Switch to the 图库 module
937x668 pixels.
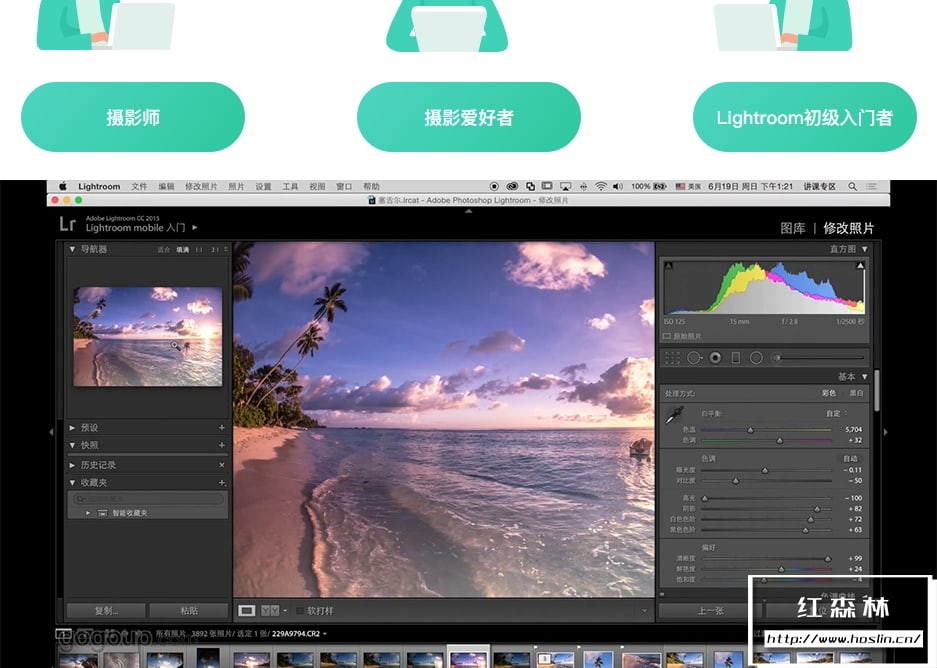tap(792, 228)
